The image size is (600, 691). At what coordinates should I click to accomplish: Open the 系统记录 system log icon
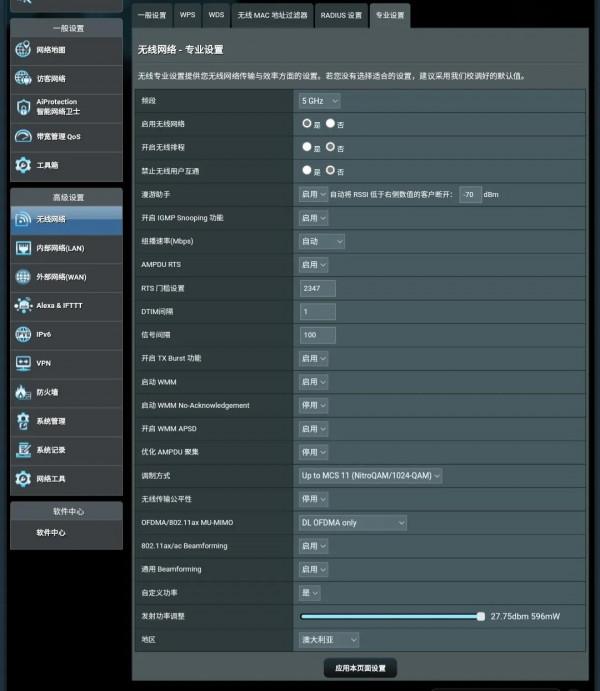(23, 450)
